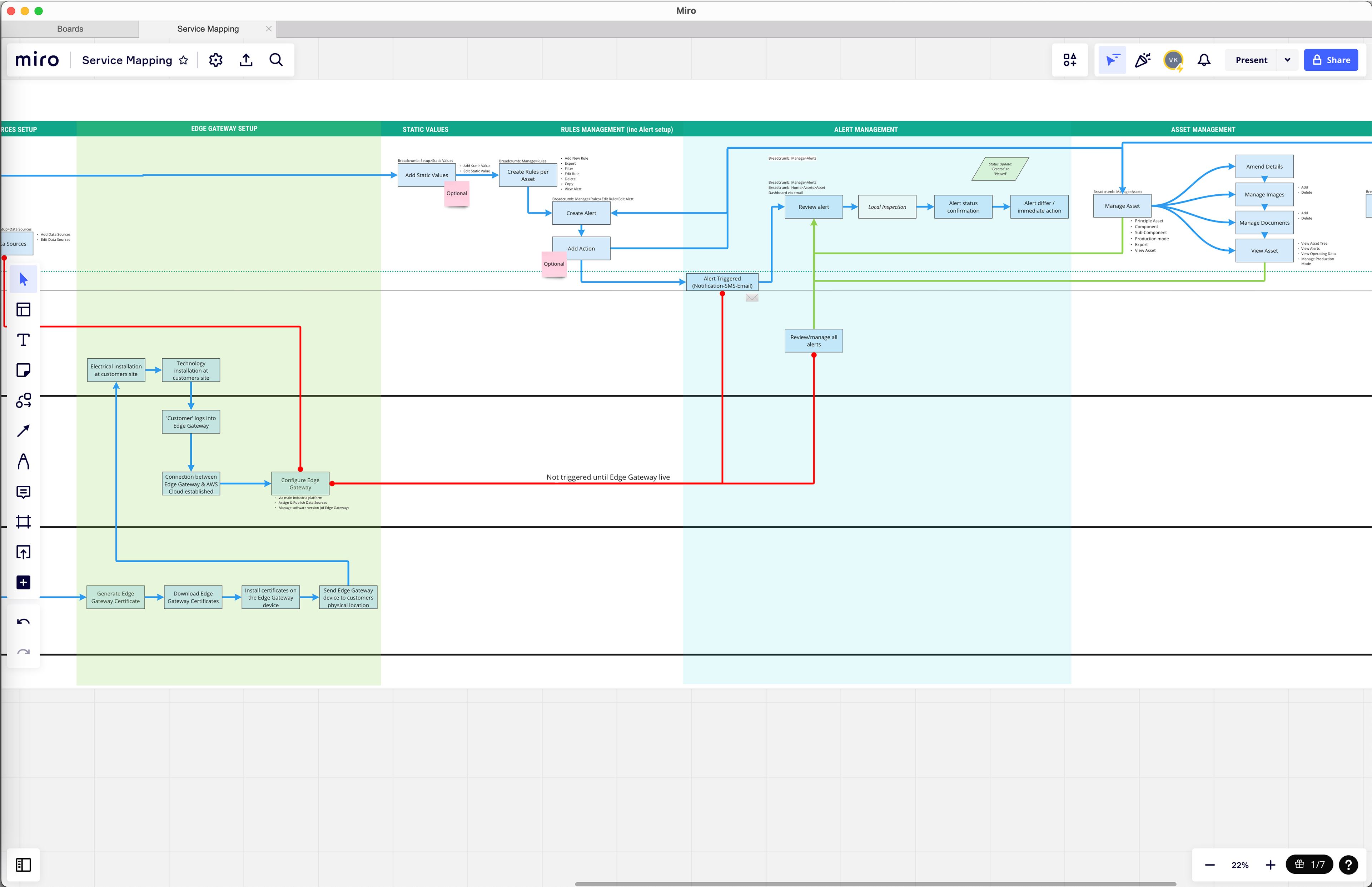Open the comment tool
This screenshot has width=1372, height=887.
pos(23,492)
